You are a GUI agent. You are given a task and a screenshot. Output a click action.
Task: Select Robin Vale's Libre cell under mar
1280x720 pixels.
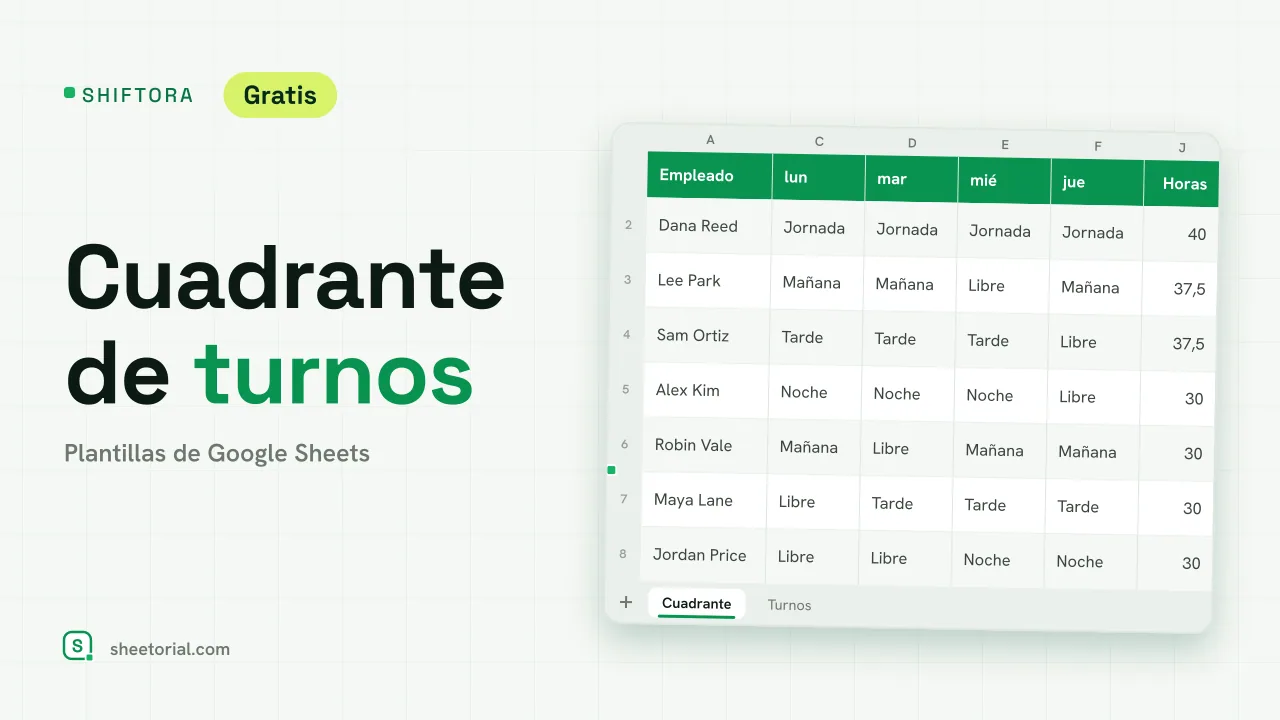click(907, 449)
